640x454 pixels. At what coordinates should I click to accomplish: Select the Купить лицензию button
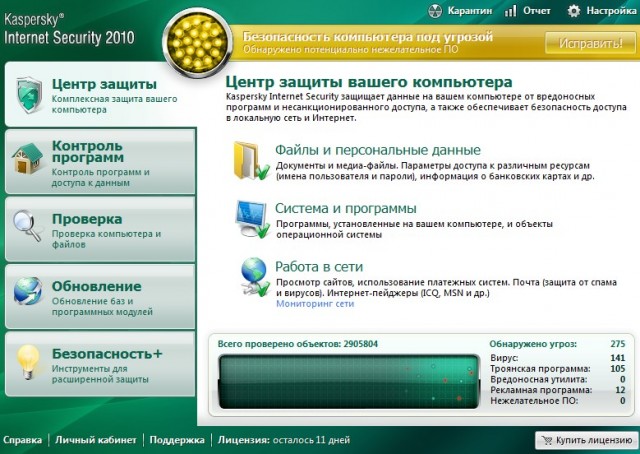pos(587,441)
